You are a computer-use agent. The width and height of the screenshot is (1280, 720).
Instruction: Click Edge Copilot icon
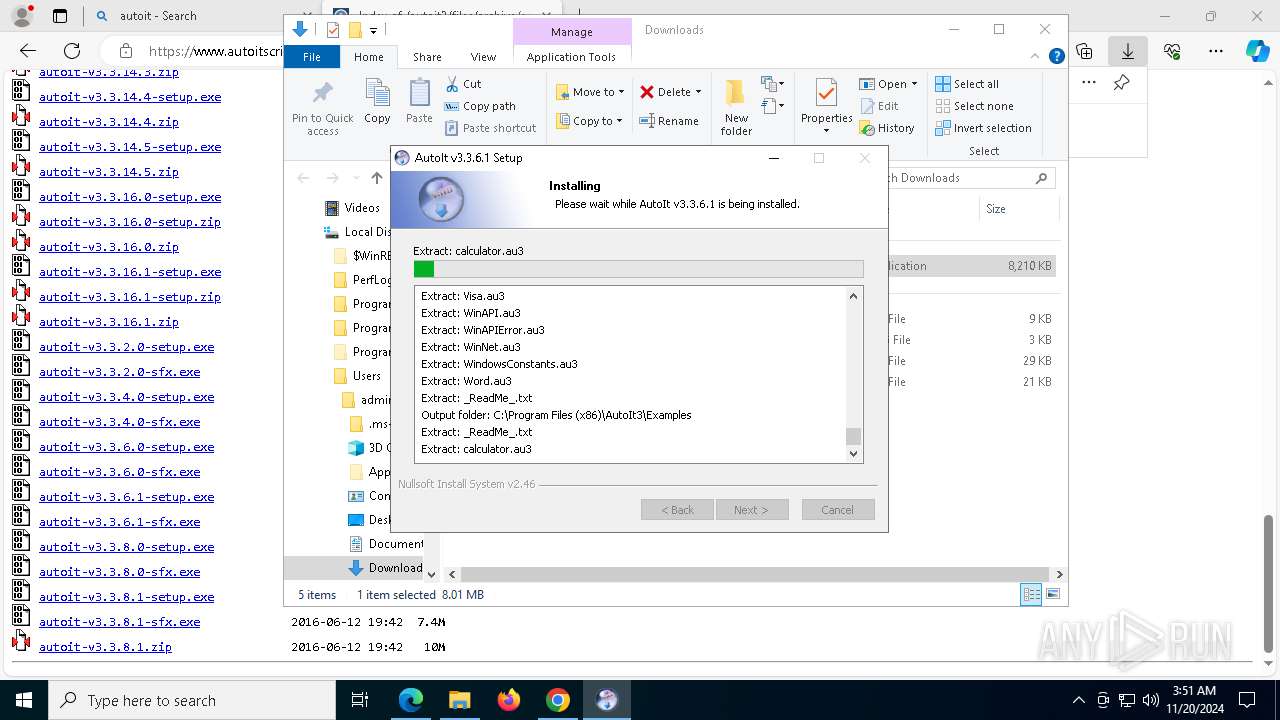click(x=1257, y=50)
